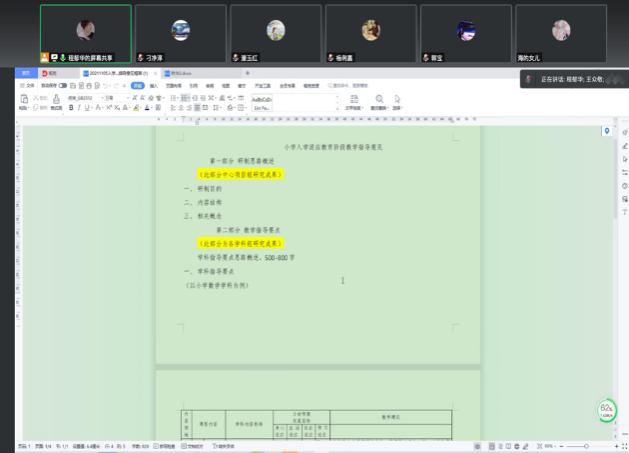Toggle the auto-save switch
Screen dimensions: 629x453
(x=63, y=85)
